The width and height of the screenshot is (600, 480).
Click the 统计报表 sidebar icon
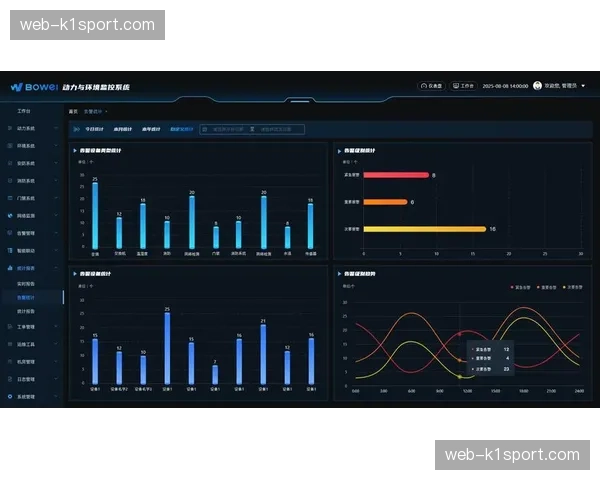coord(11,268)
